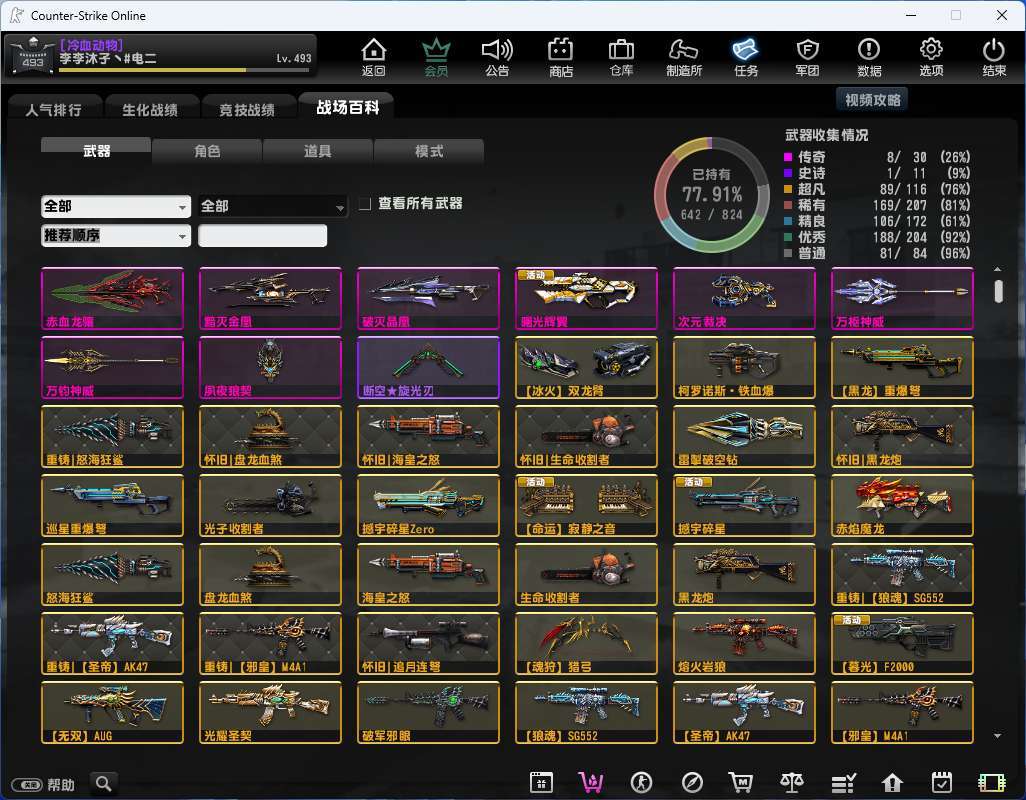Open the 任务 missions icon
Screen dimensions: 1026x800
pyautogui.click(x=745, y=58)
